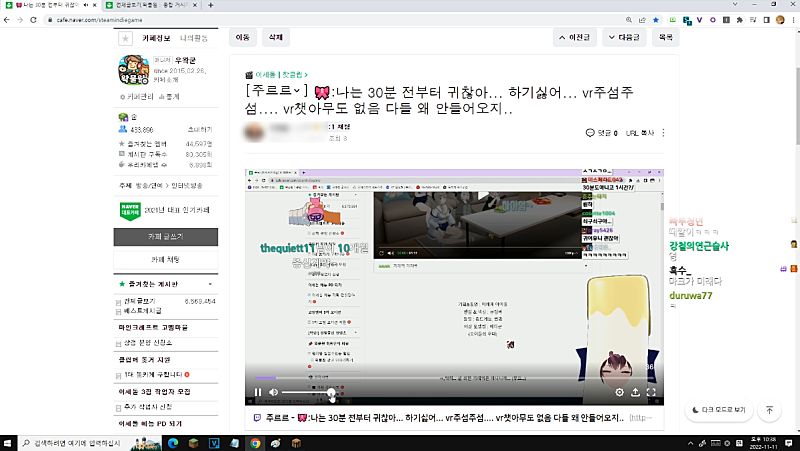Viewport: 800px width, 451px height.
Task: Click the video share icon
Action: click(635, 392)
